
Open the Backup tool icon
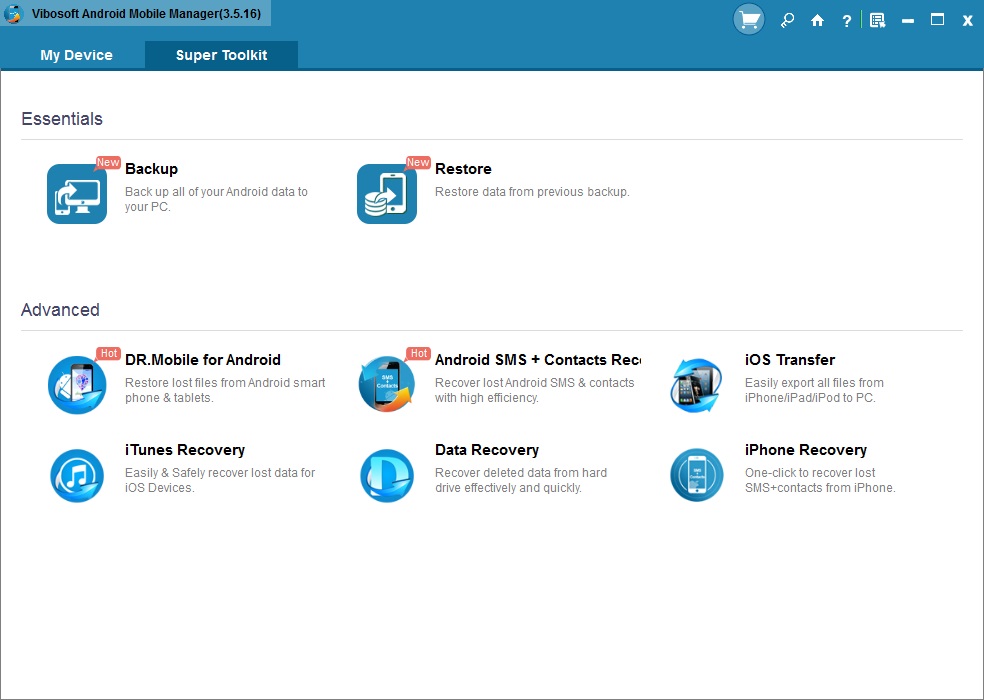(x=77, y=194)
